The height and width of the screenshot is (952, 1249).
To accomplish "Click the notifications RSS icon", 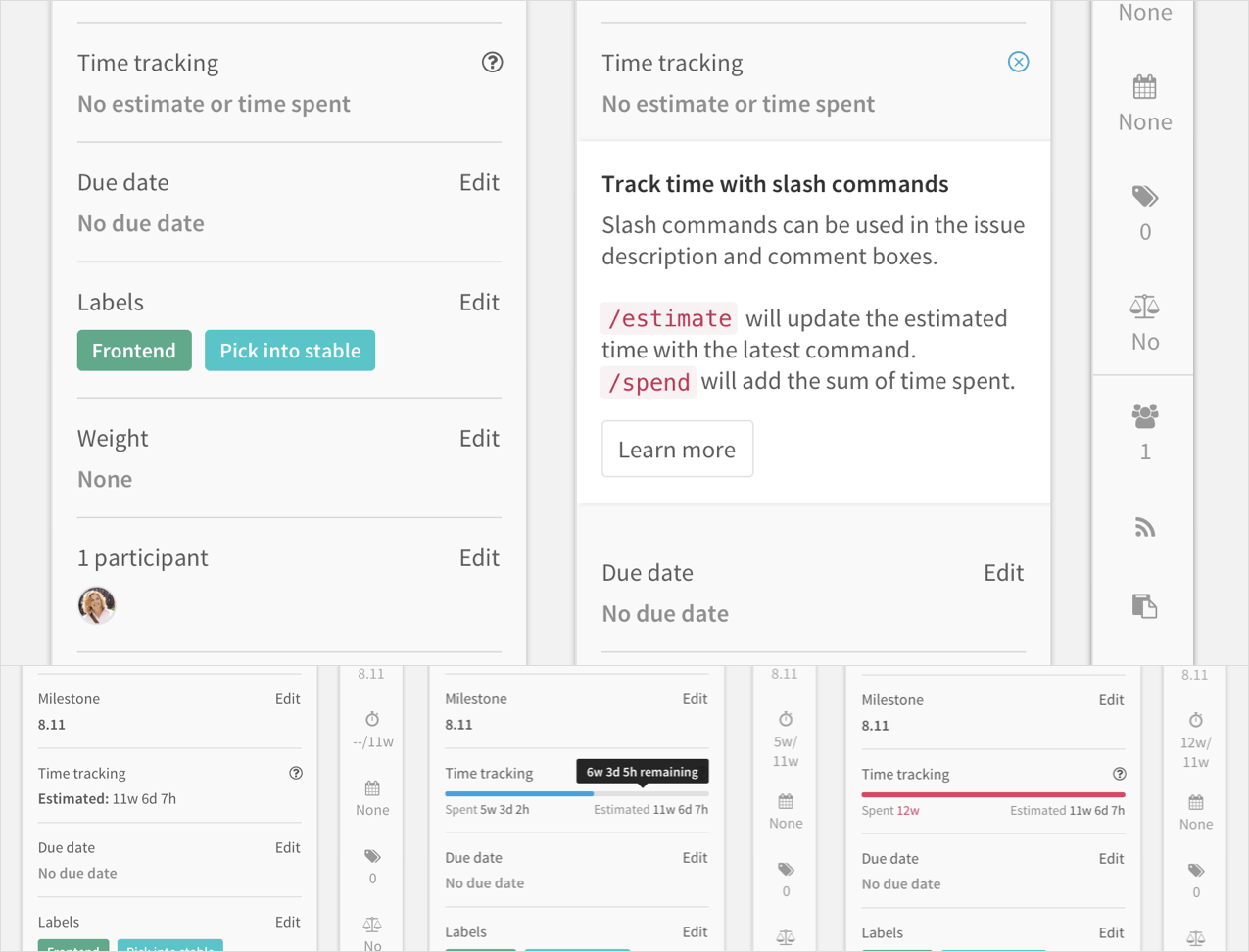I will (1144, 527).
